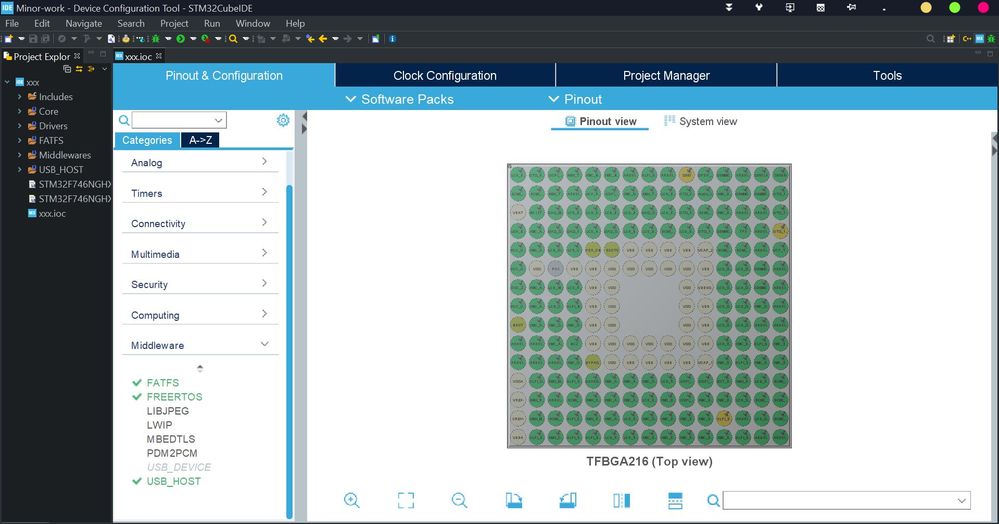999x524 pixels.
Task: Switch to the Project Manager tab
Action: (x=666, y=75)
